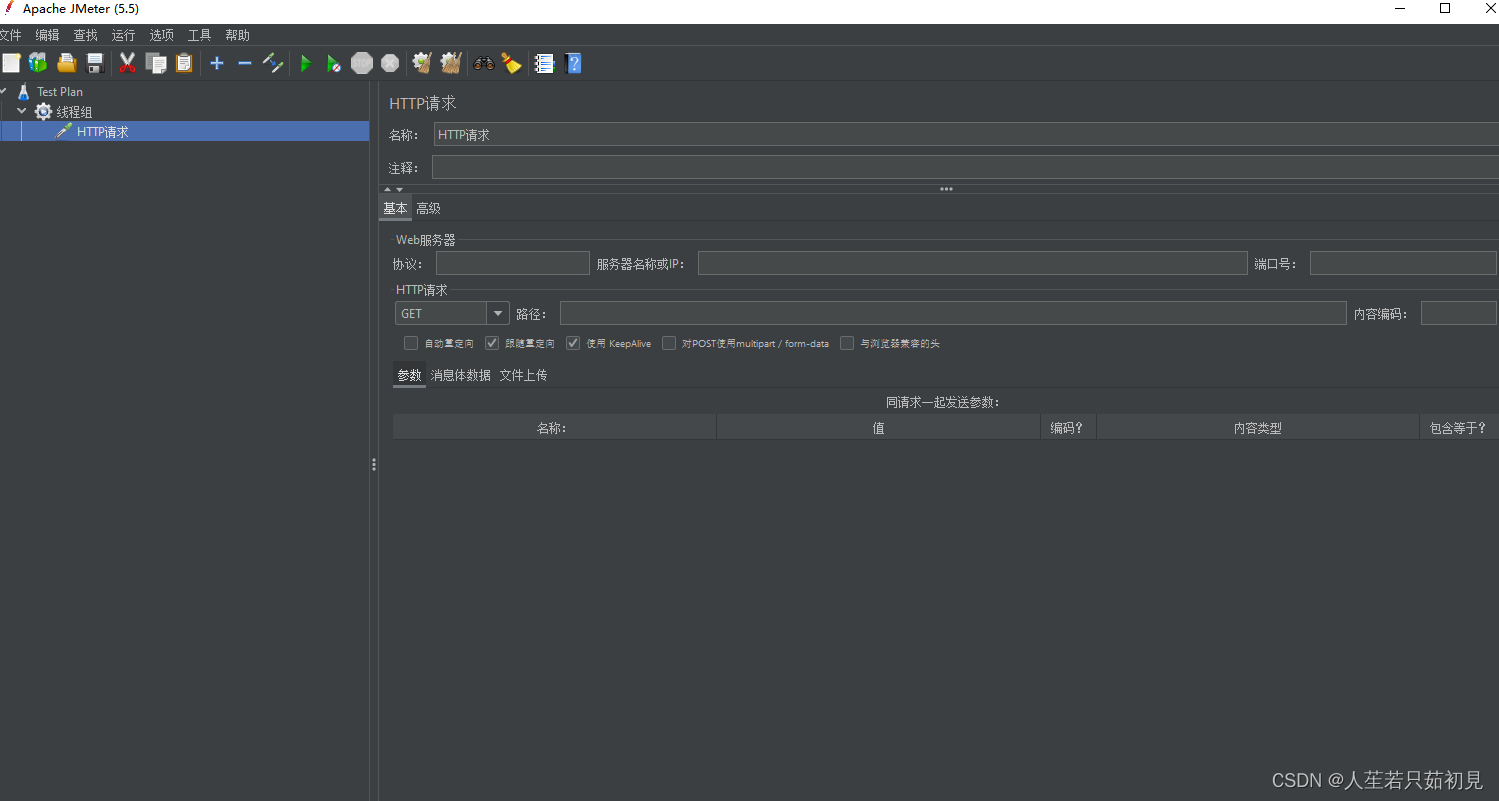Select the 文件上传 tab

[x=523, y=375]
